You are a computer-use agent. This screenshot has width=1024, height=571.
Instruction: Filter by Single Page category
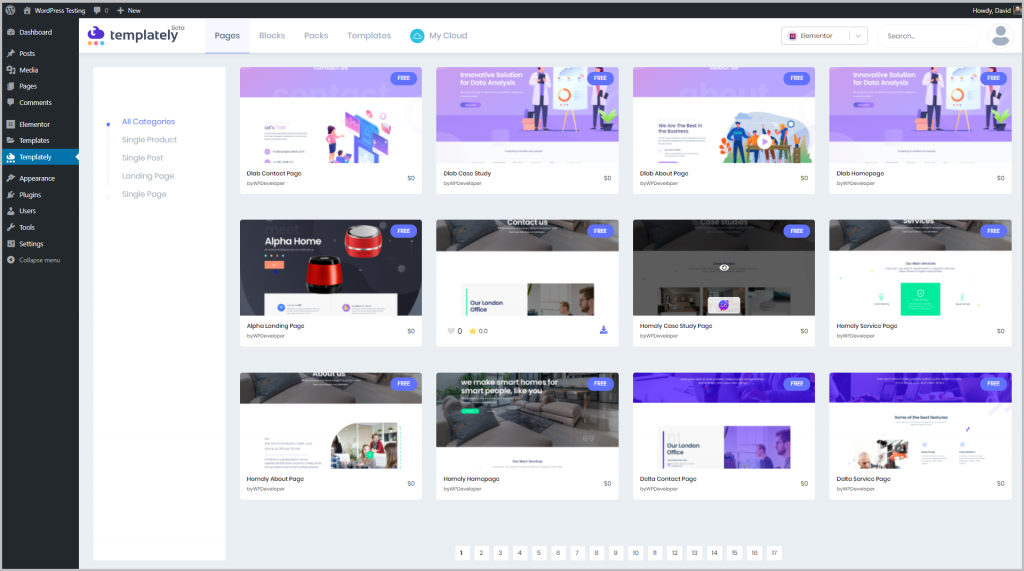click(x=144, y=194)
